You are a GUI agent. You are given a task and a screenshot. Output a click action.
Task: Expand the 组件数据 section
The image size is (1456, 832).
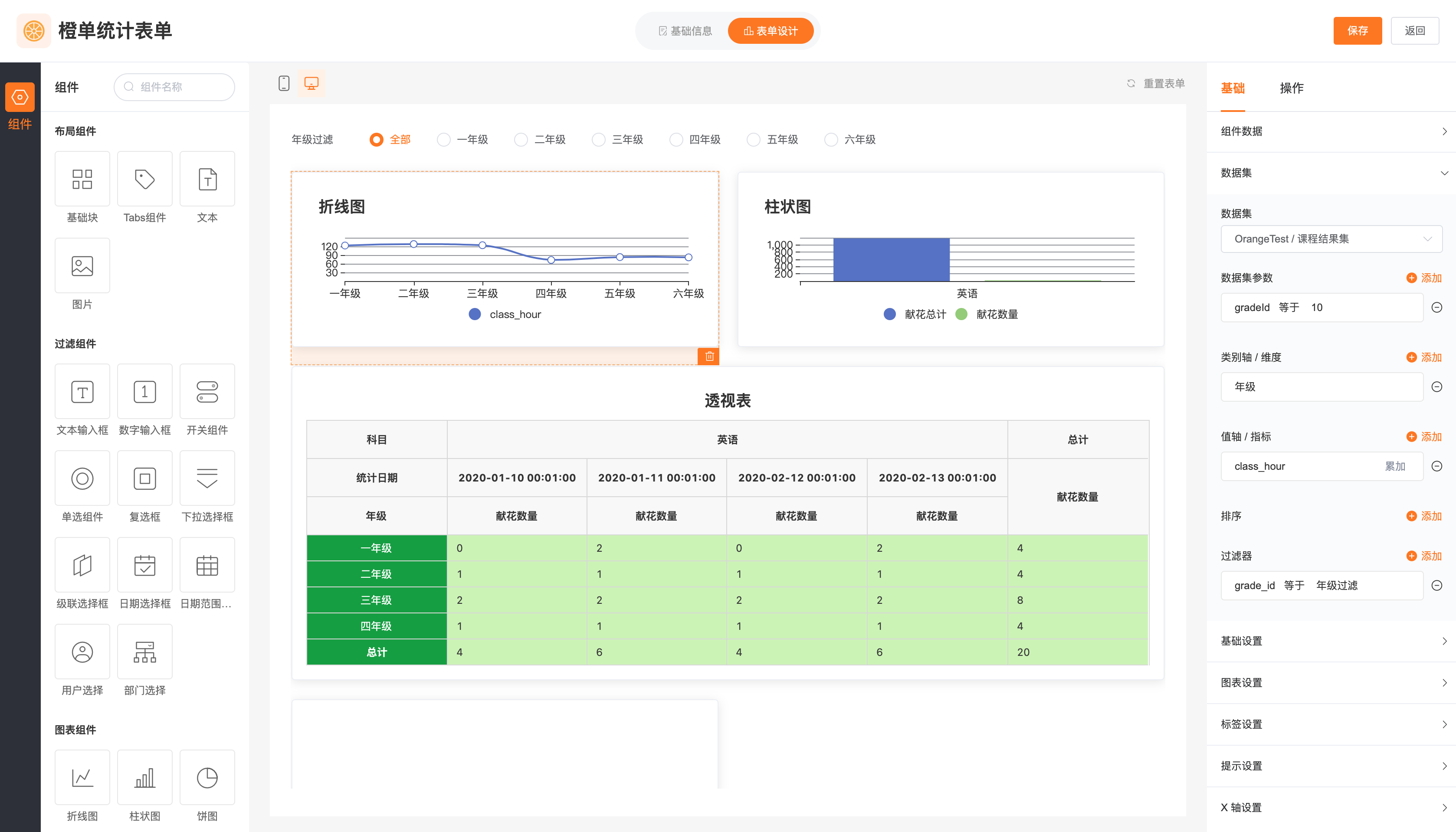click(x=1331, y=131)
